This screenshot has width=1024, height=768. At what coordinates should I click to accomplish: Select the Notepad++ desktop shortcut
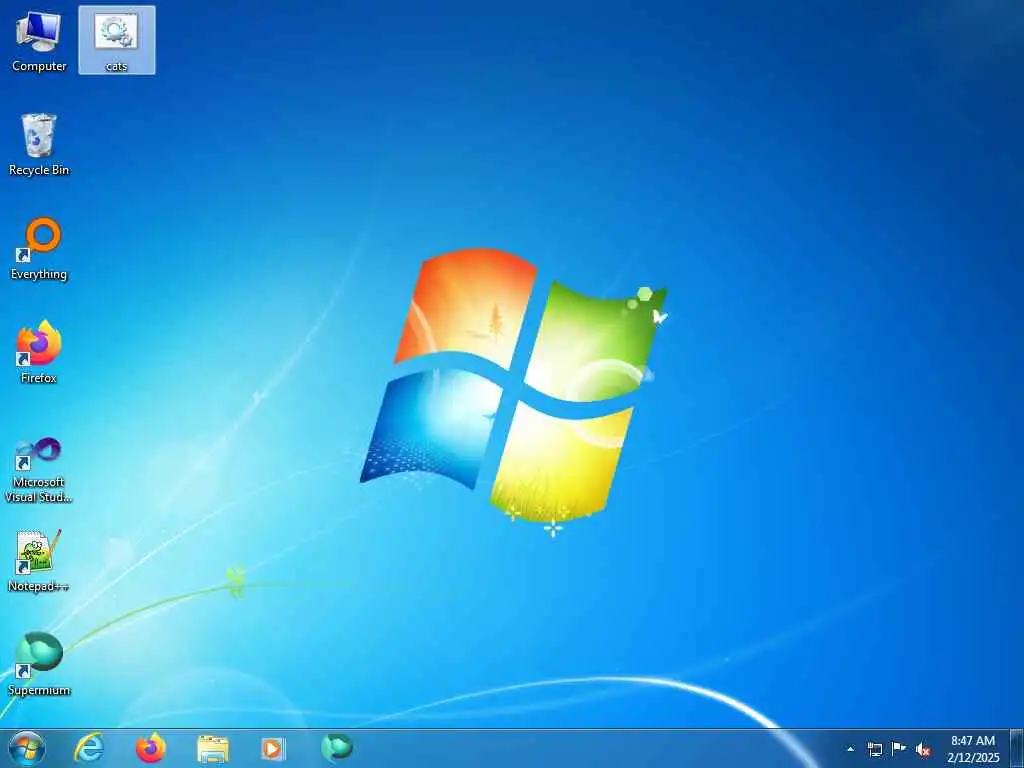click(x=39, y=560)
